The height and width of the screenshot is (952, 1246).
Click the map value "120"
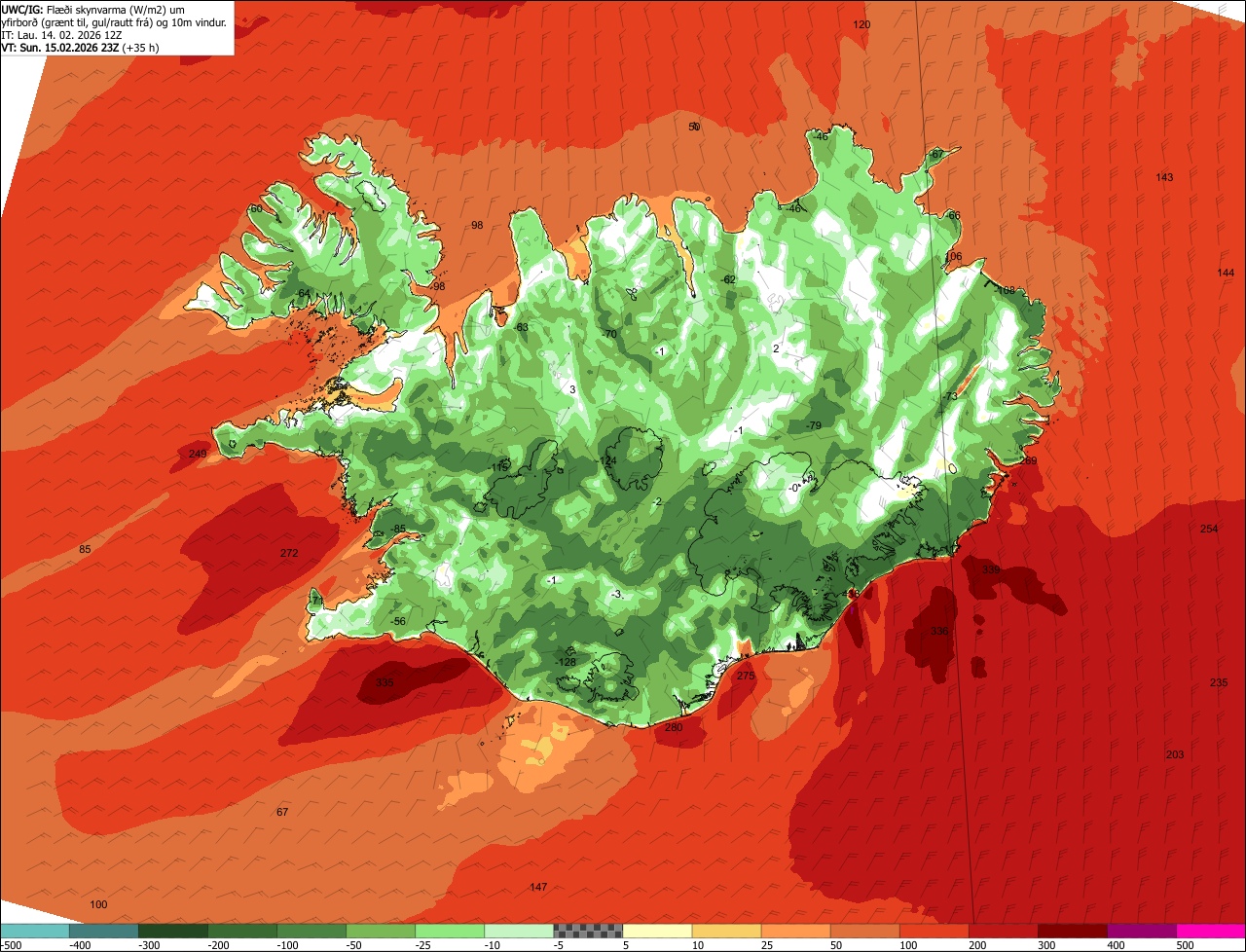861,24
